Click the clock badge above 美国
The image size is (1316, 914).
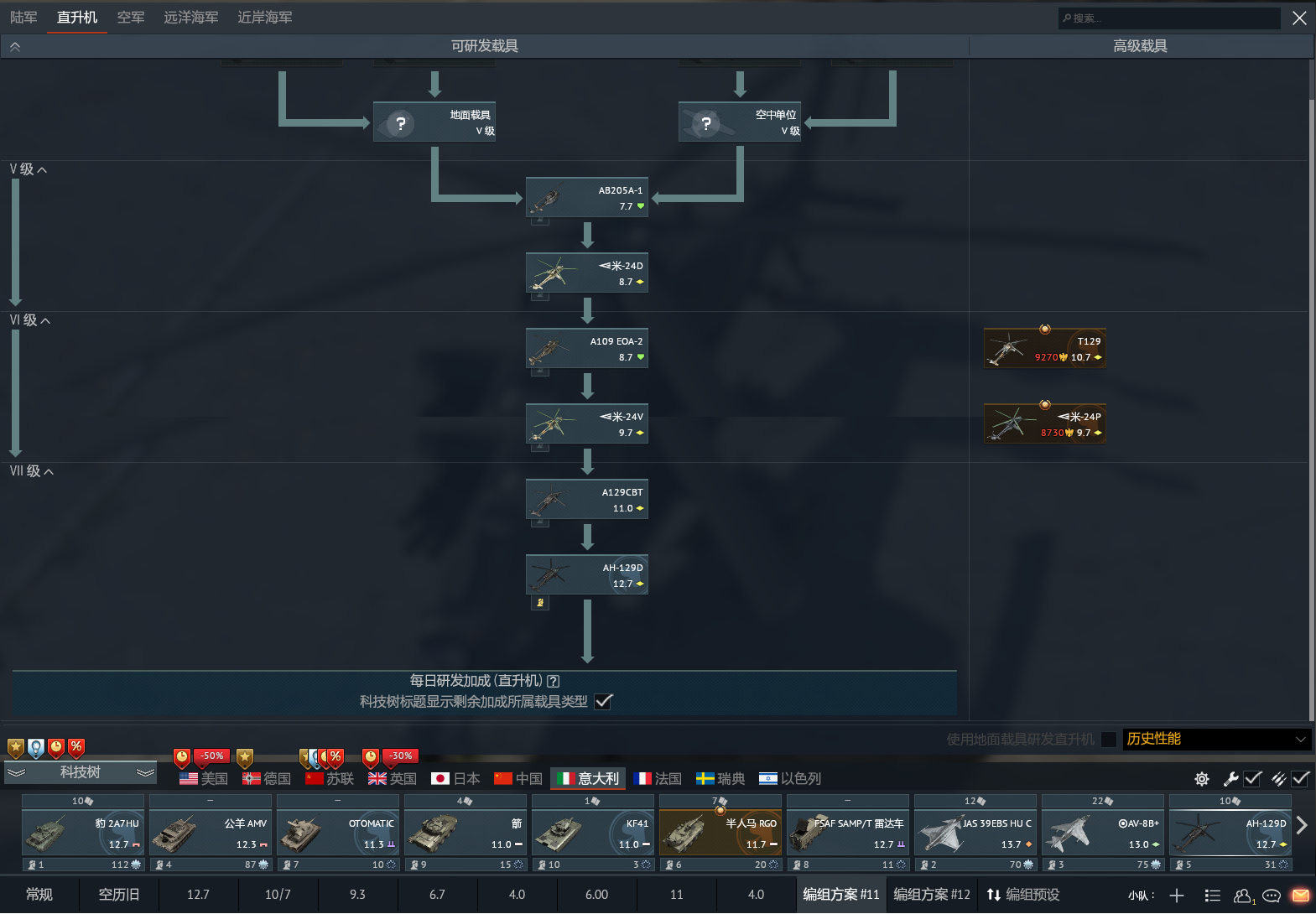(182, 758)
